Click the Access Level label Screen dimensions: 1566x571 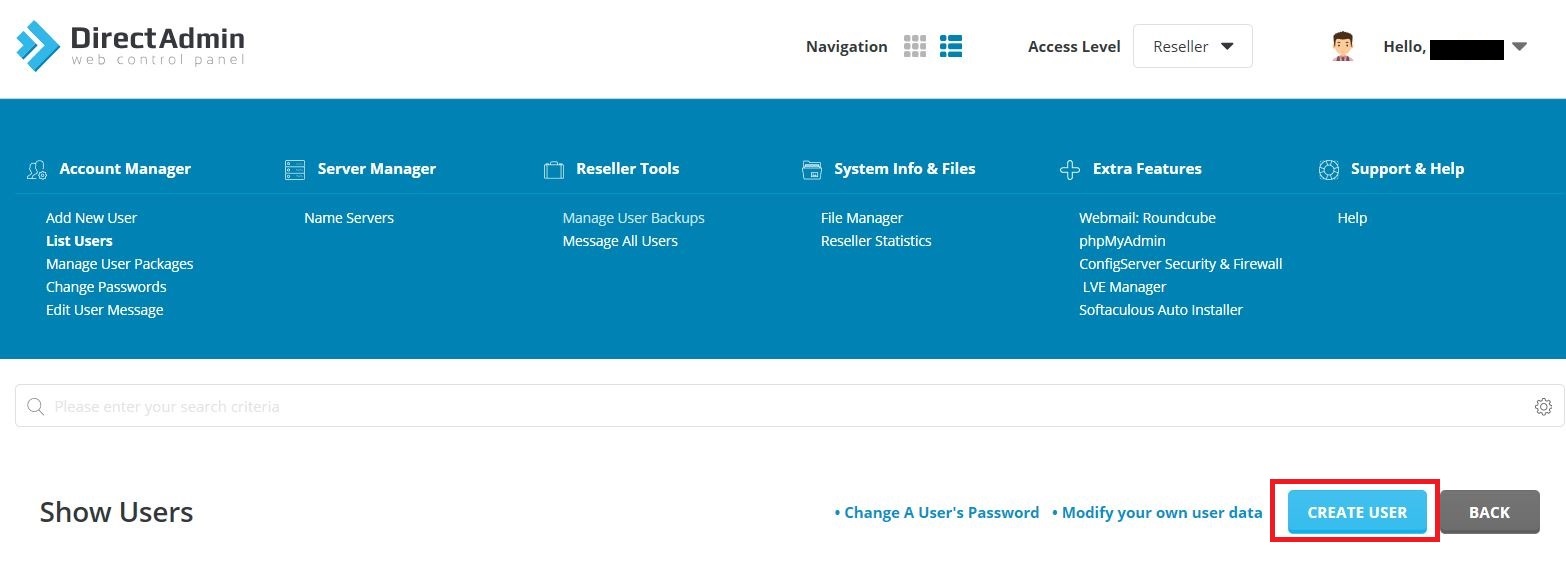click(1074, 46)
